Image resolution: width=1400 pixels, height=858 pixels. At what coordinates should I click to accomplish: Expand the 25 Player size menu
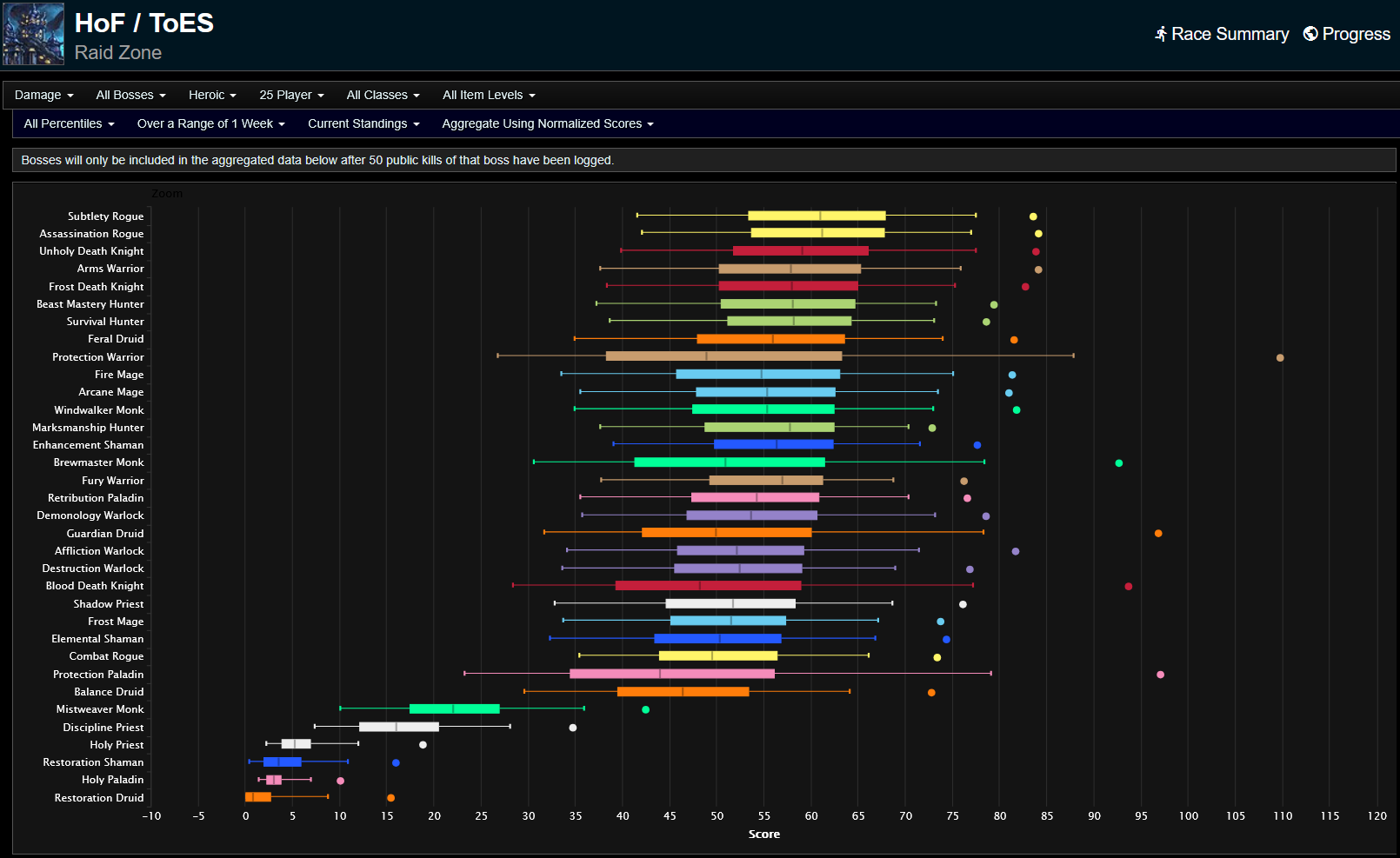pyautogui.click(x=291, y=95)
